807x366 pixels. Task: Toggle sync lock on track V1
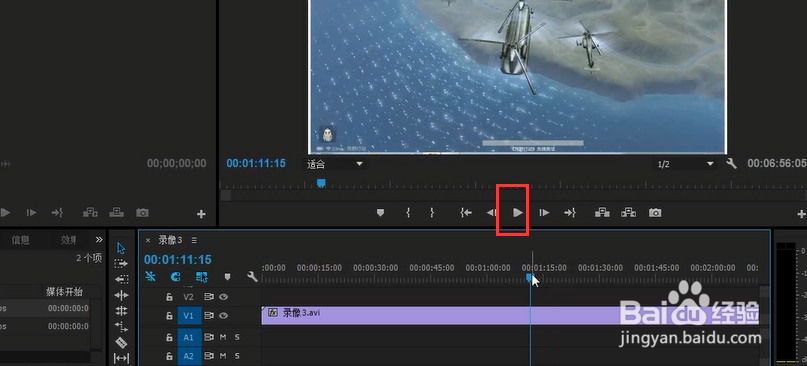coord(209,316)
